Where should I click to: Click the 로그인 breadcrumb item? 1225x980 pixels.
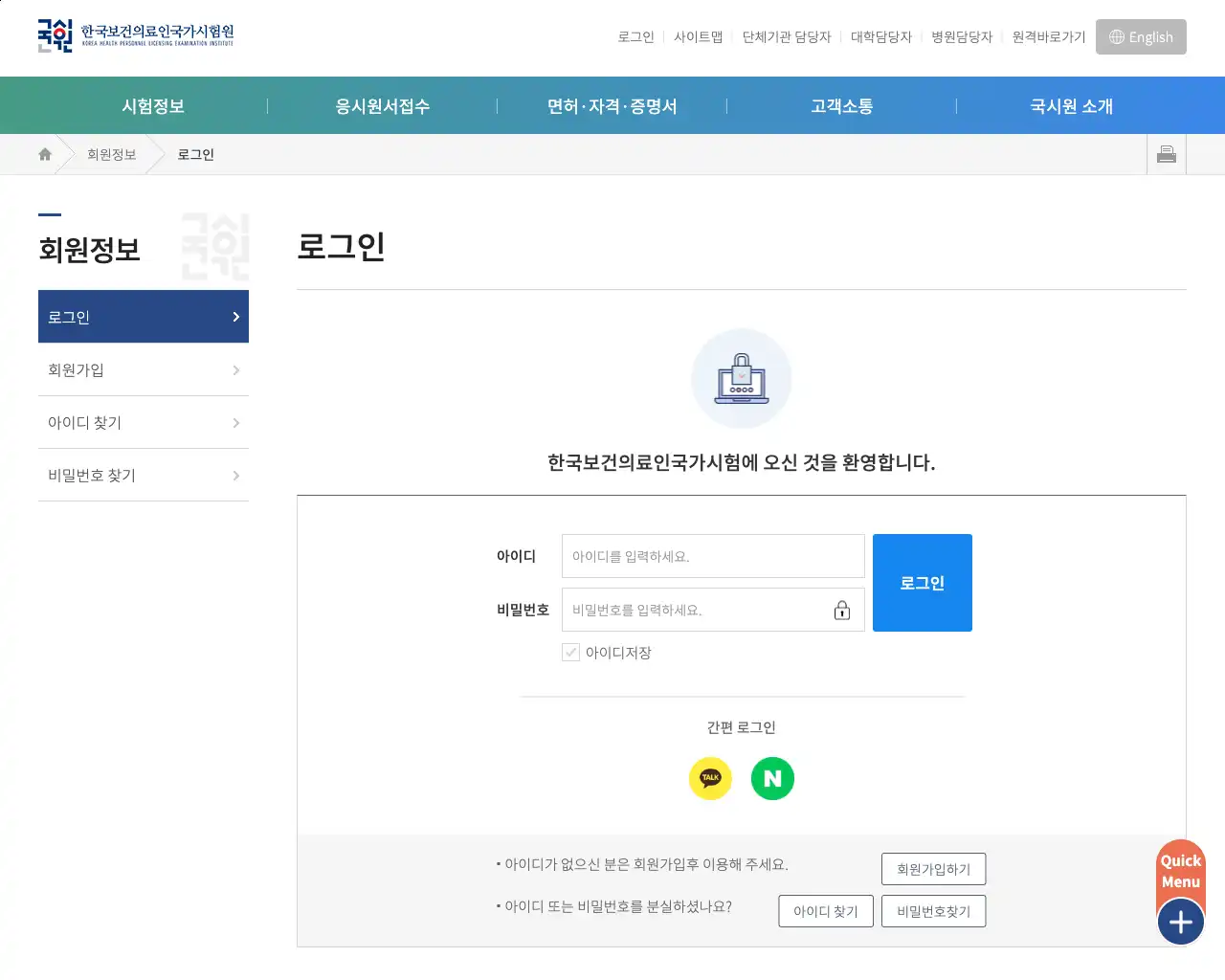pos(195,154)
